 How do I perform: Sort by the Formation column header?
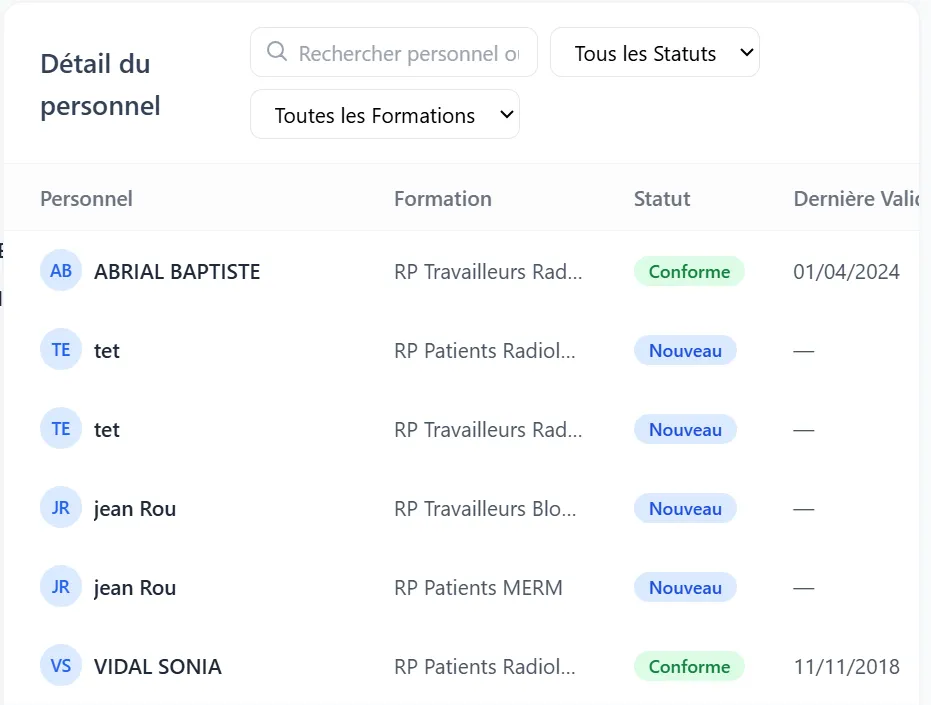coord(443,198)
